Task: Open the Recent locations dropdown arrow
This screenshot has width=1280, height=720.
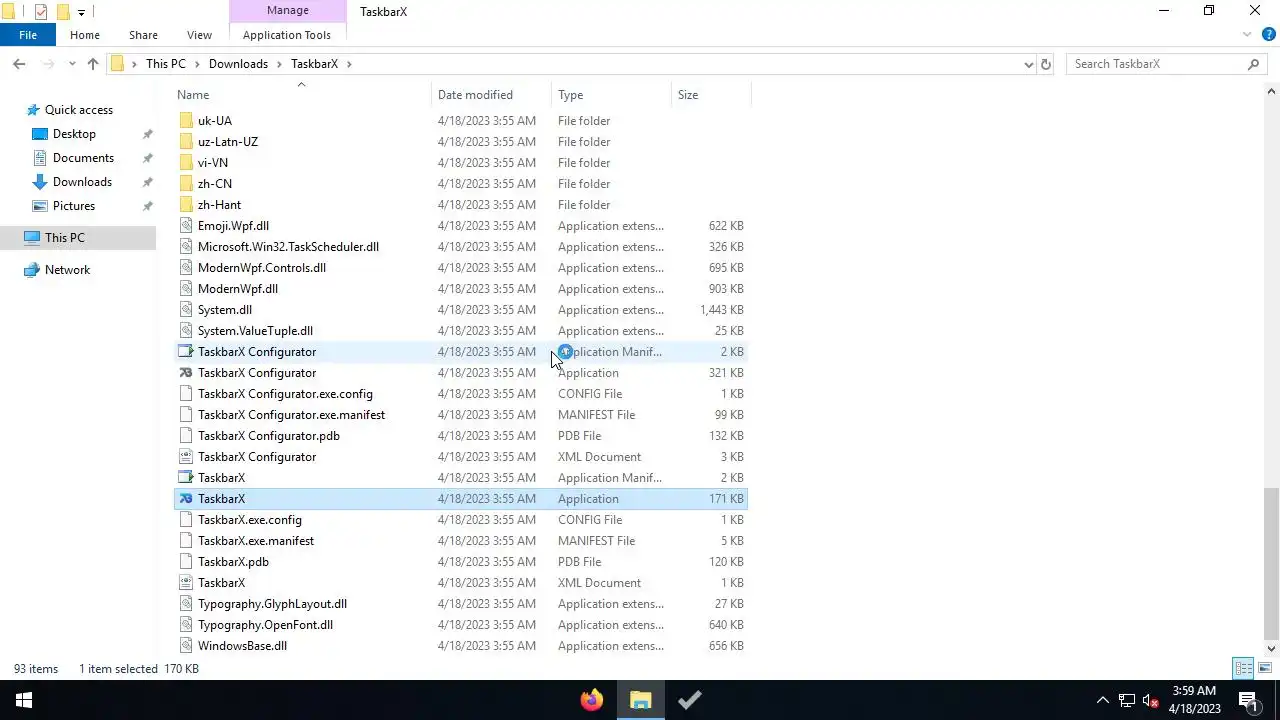Action: pos(72,64)
